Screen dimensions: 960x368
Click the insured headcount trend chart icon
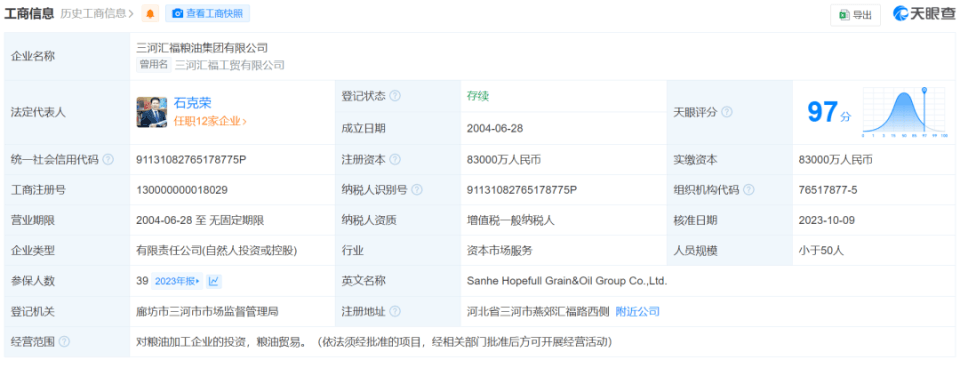click(x=214, y=281)
